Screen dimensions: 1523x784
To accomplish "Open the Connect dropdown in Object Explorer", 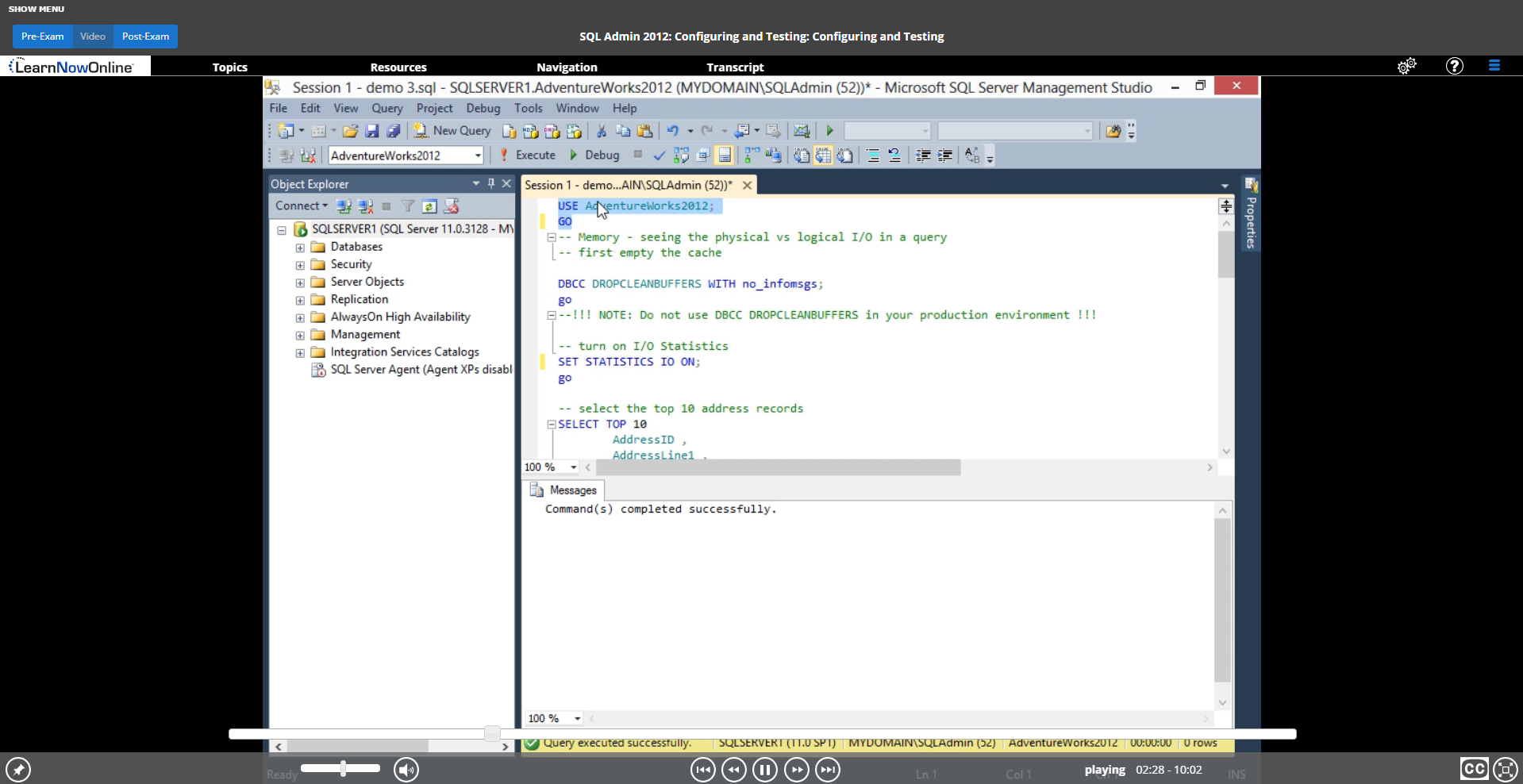I will [x=300, y=206].
